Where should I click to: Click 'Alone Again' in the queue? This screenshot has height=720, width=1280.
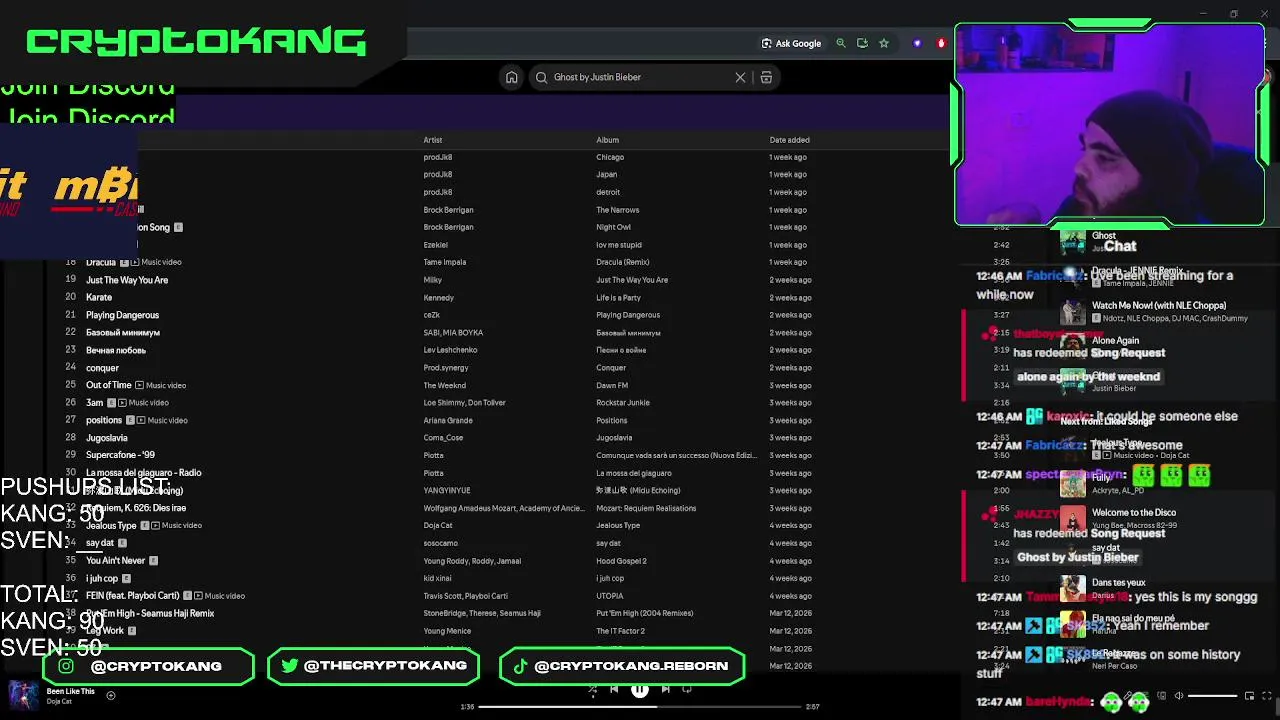1115,341
